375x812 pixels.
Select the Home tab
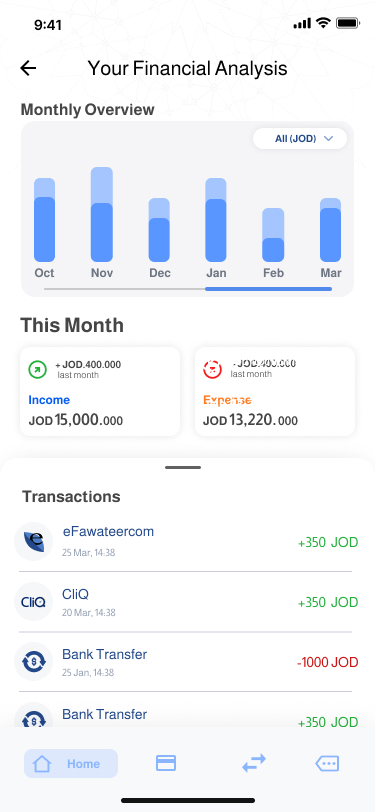click(x=71, y=763)
